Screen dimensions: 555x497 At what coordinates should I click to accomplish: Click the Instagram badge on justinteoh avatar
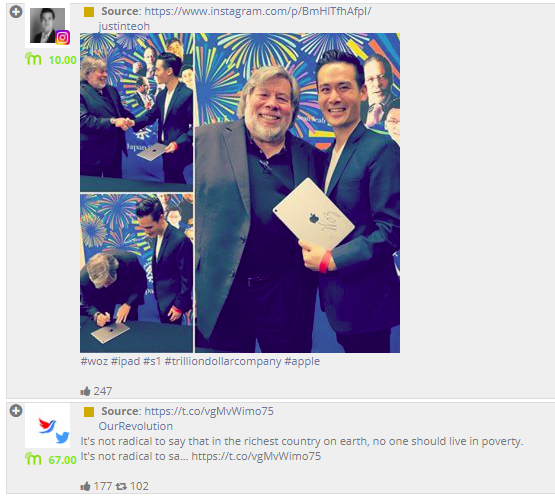click(63, 38)
